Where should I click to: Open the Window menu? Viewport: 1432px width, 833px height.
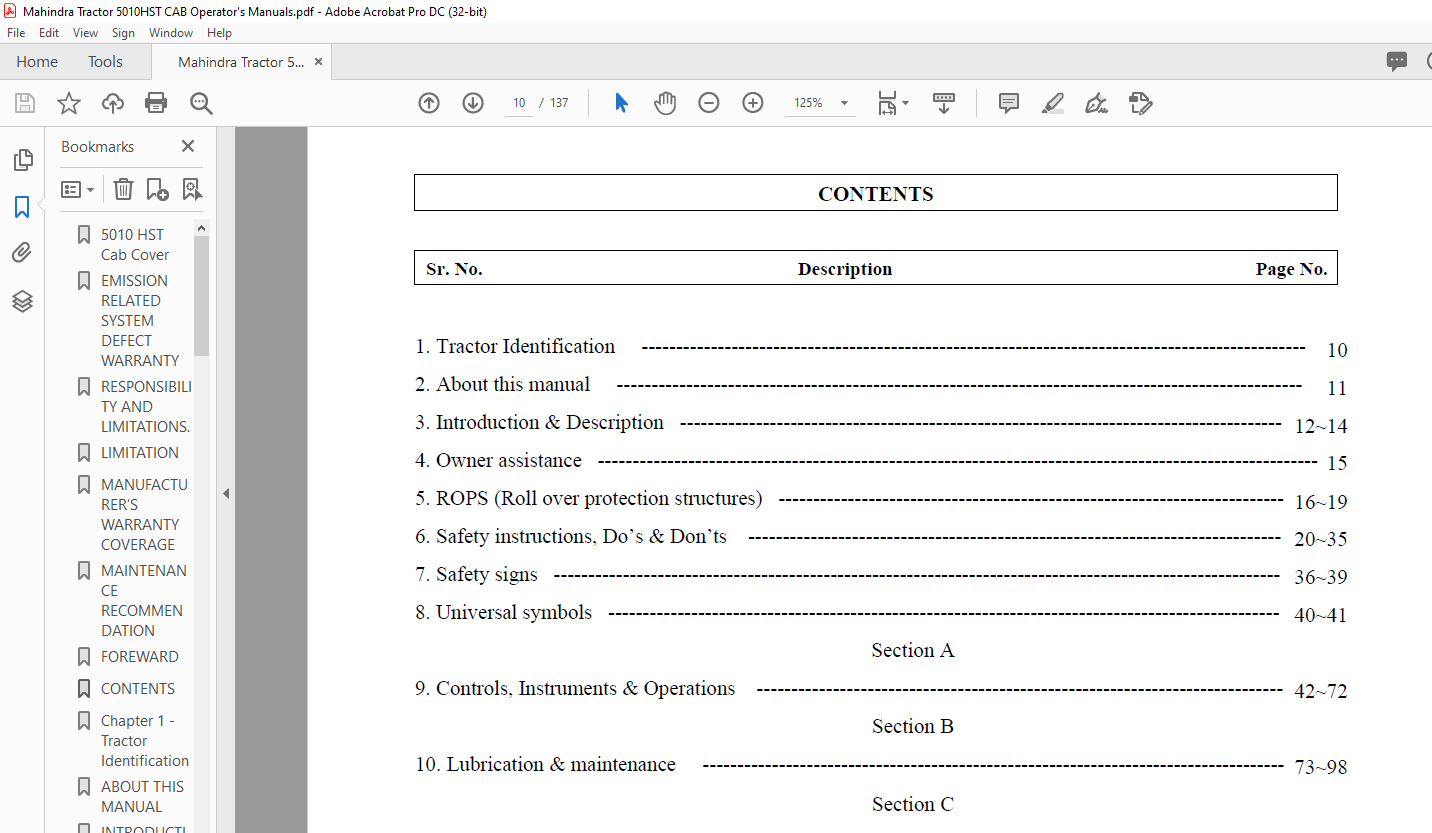click(171, 33)
